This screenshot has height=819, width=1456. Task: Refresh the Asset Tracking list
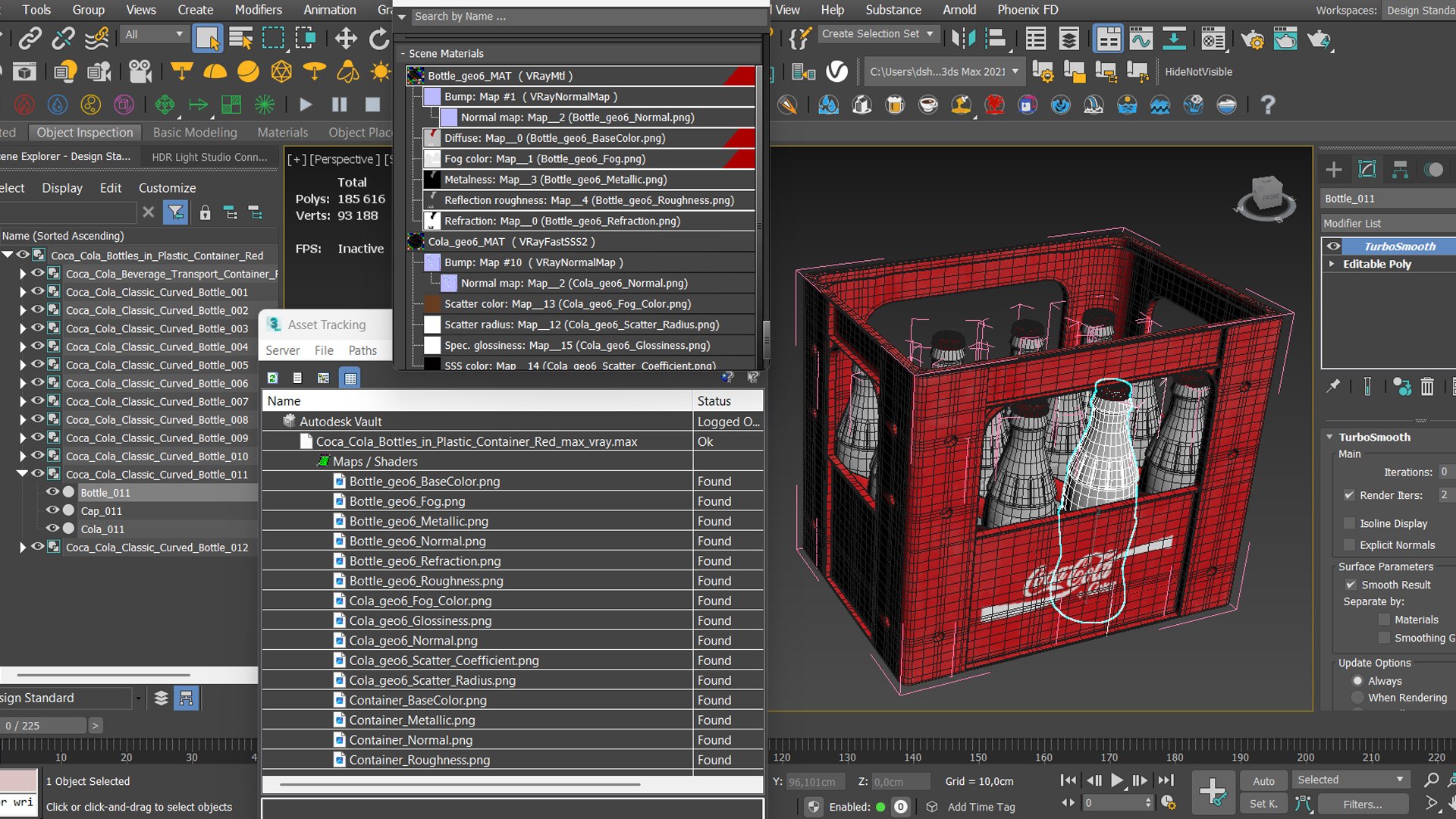[x=273, y=378]
